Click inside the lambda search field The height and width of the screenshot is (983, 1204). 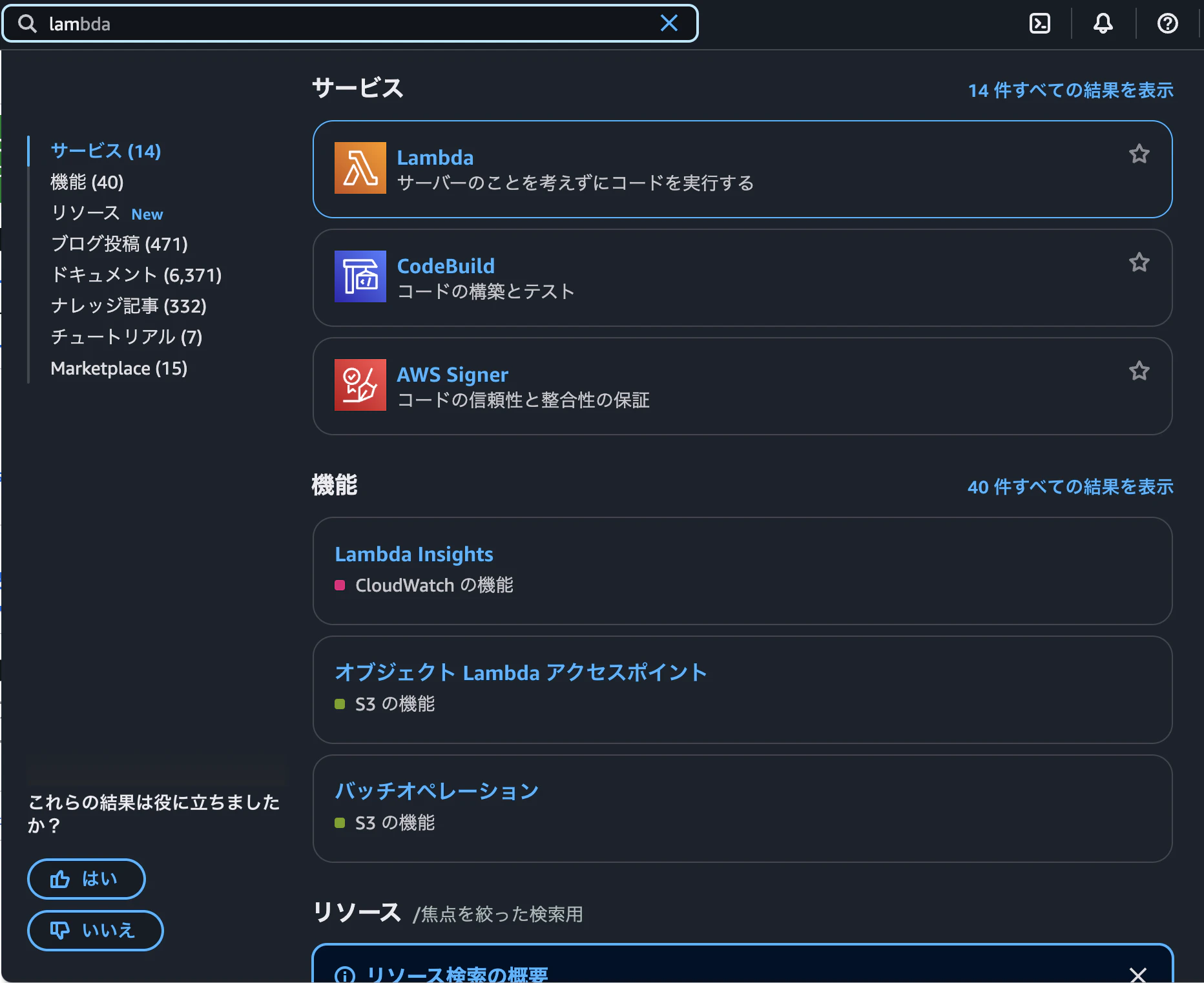349,24
